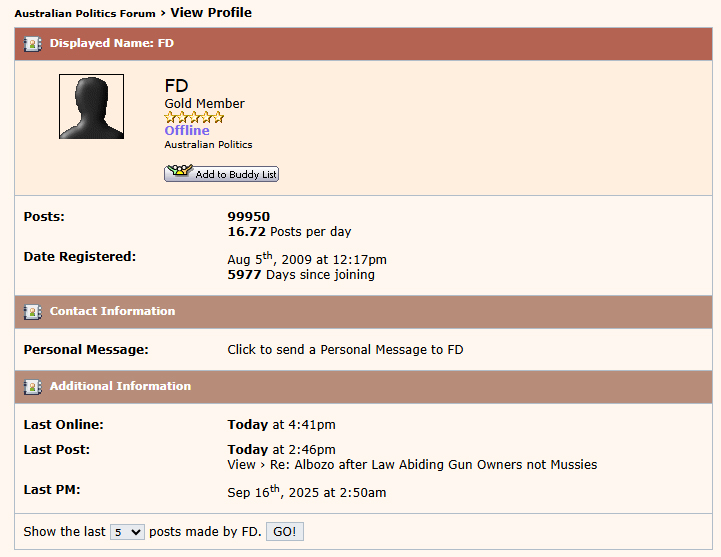The width and height of the screenshot is (721, 557).
Task: Send a Personal Message to FD
Action: tap(345, 350)
